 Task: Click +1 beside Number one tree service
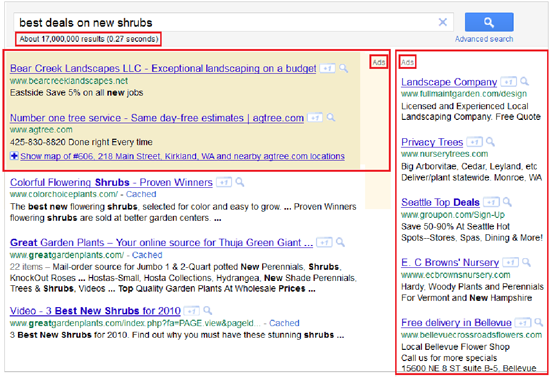click(x=315, y=117)
